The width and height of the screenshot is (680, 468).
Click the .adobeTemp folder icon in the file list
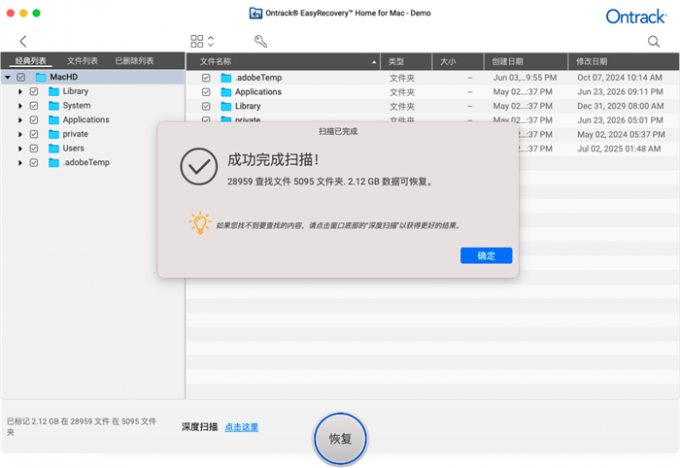coord(226,78)
